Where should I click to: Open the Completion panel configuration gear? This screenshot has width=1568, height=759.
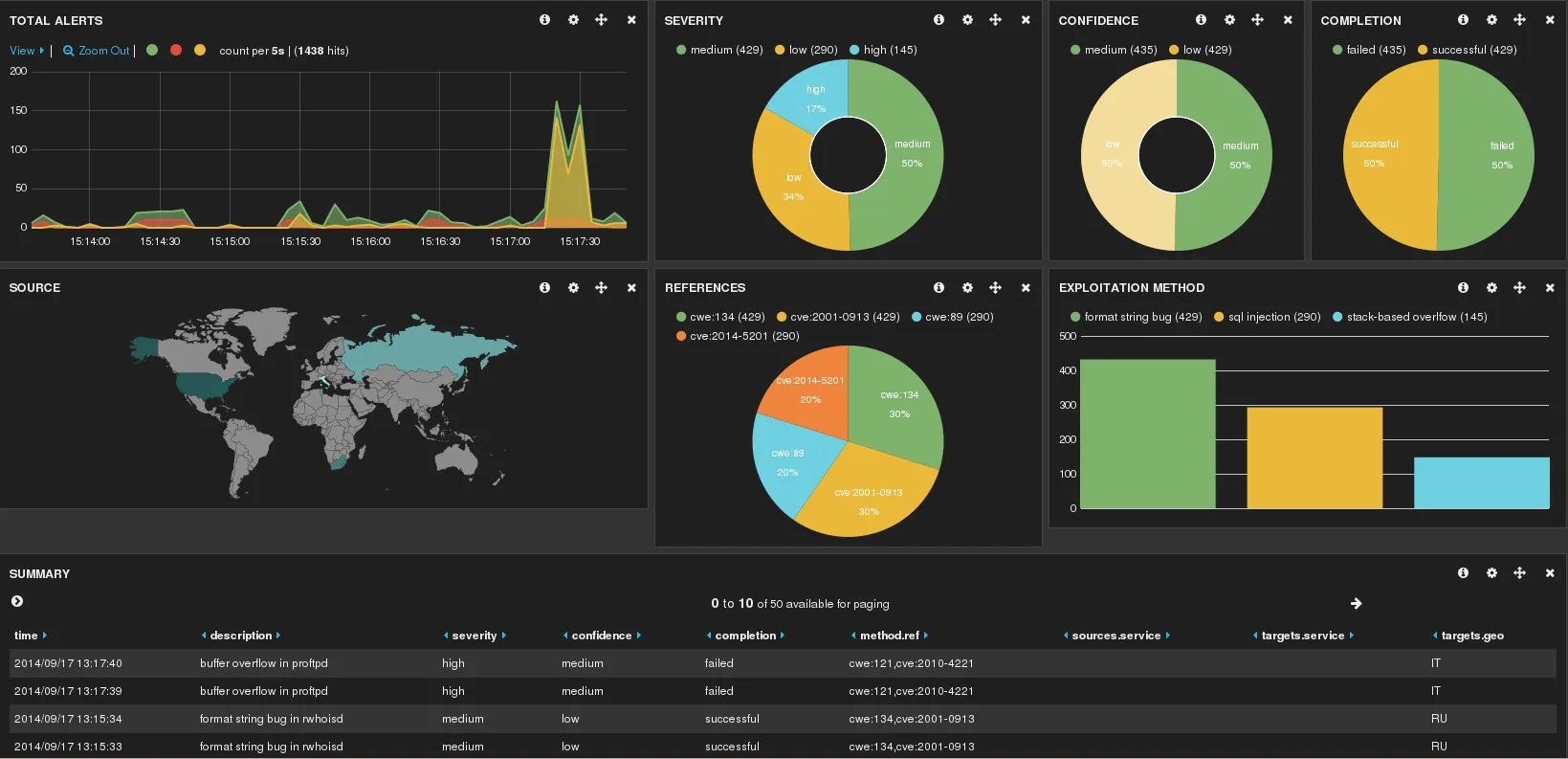coord(1491,20)
